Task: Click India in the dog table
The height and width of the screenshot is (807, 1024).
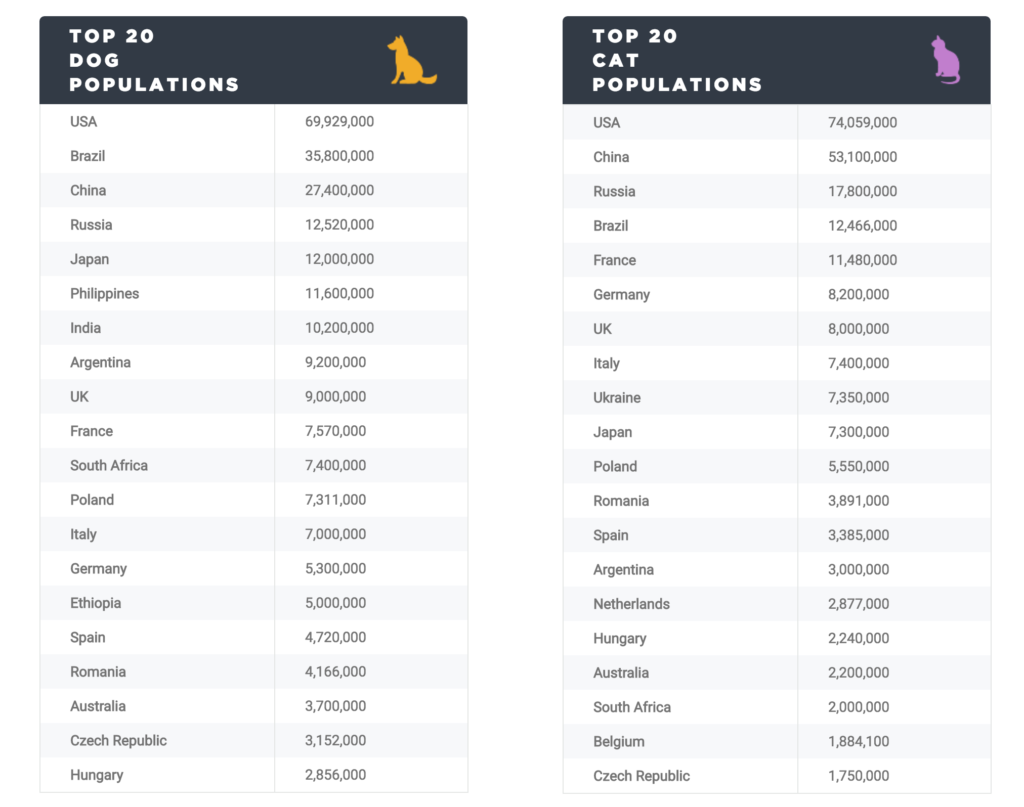Action: coord(86,328)
